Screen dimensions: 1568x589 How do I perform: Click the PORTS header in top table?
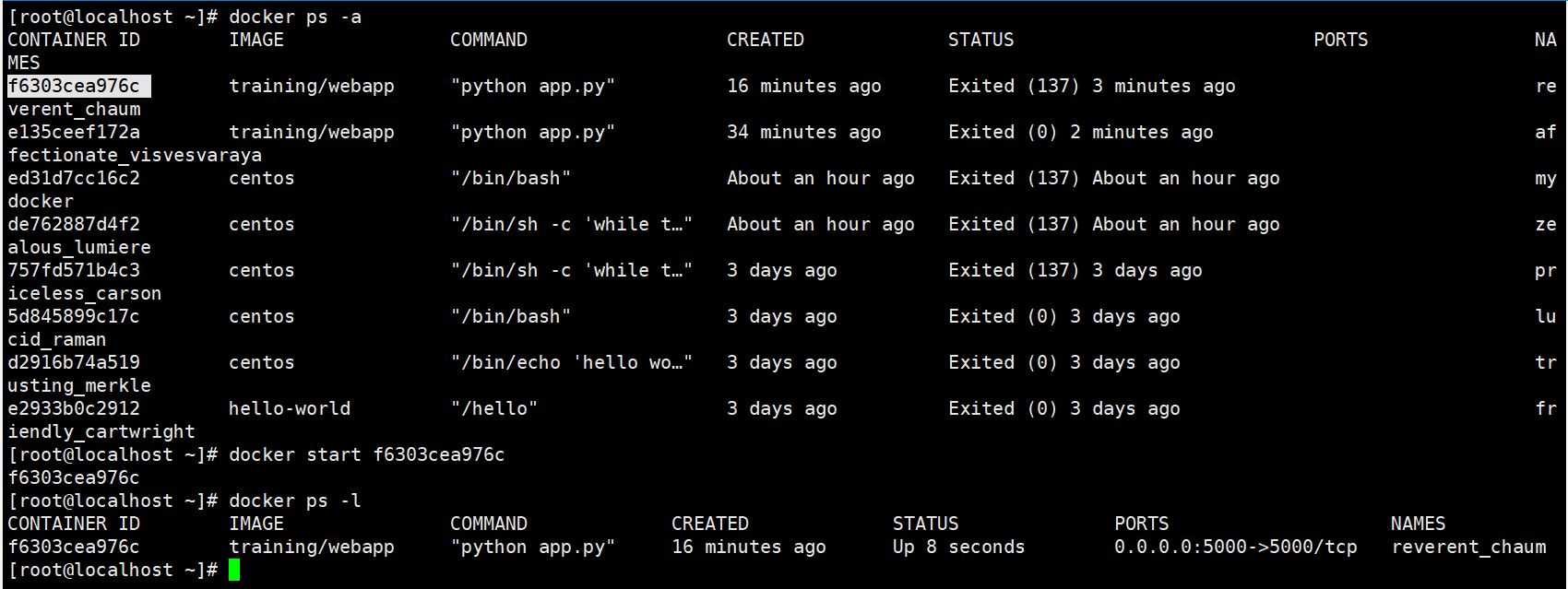(1340, 40)
